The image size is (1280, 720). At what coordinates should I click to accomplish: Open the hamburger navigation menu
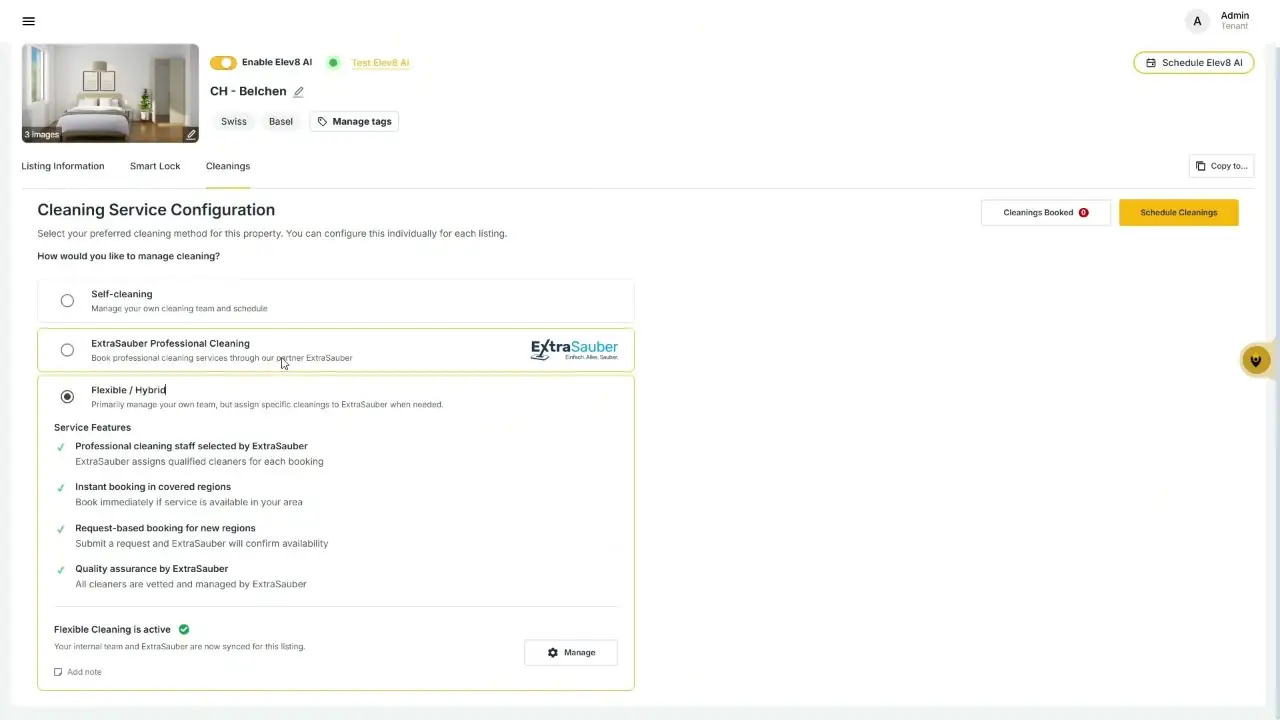29,21
